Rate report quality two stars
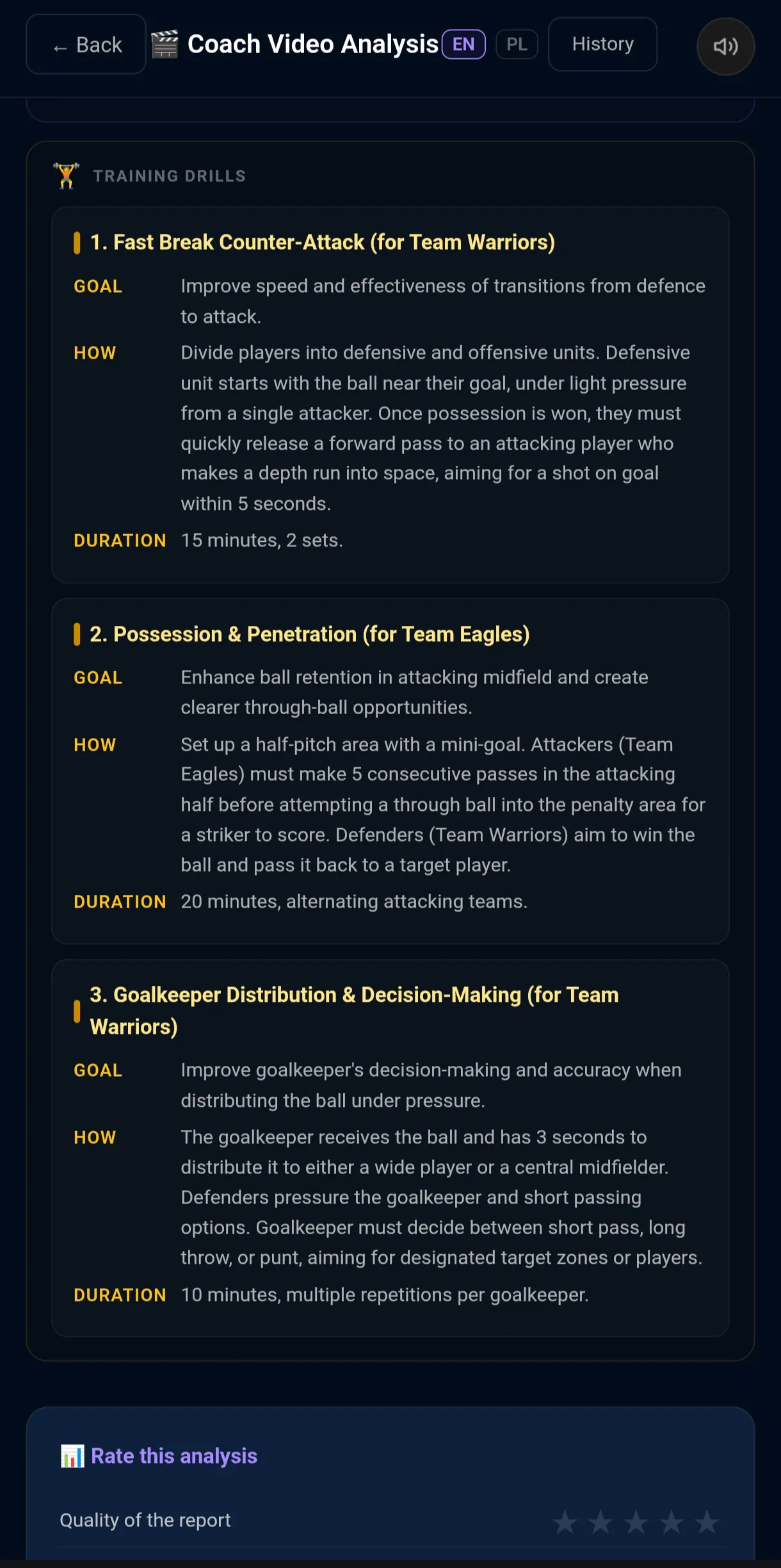Image resolution: width=781 pixels, height=1568 pixels. point(600,1522)
